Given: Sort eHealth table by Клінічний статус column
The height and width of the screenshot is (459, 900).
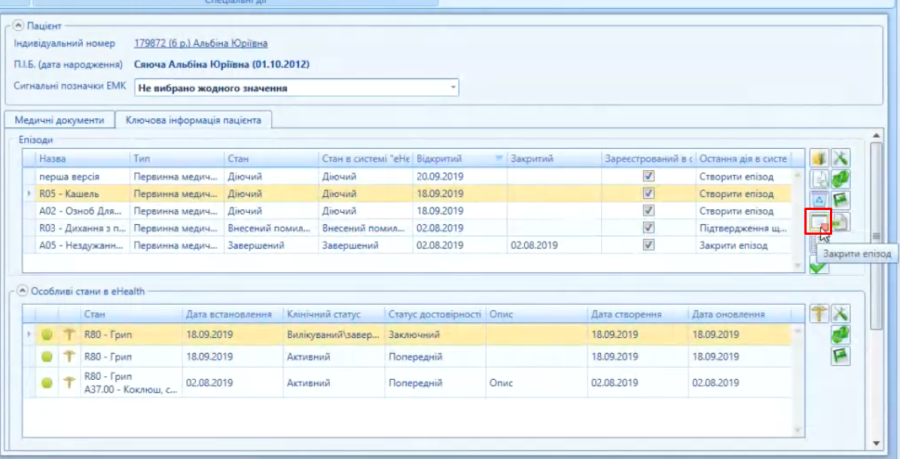Looking at the screenshot, I should tap(333, 314).
